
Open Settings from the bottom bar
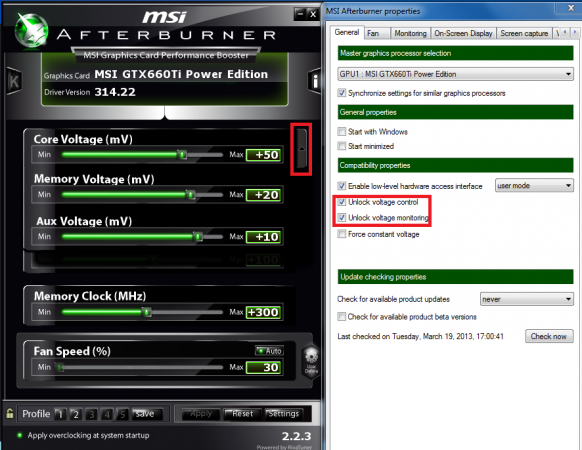tap(283, 414)
